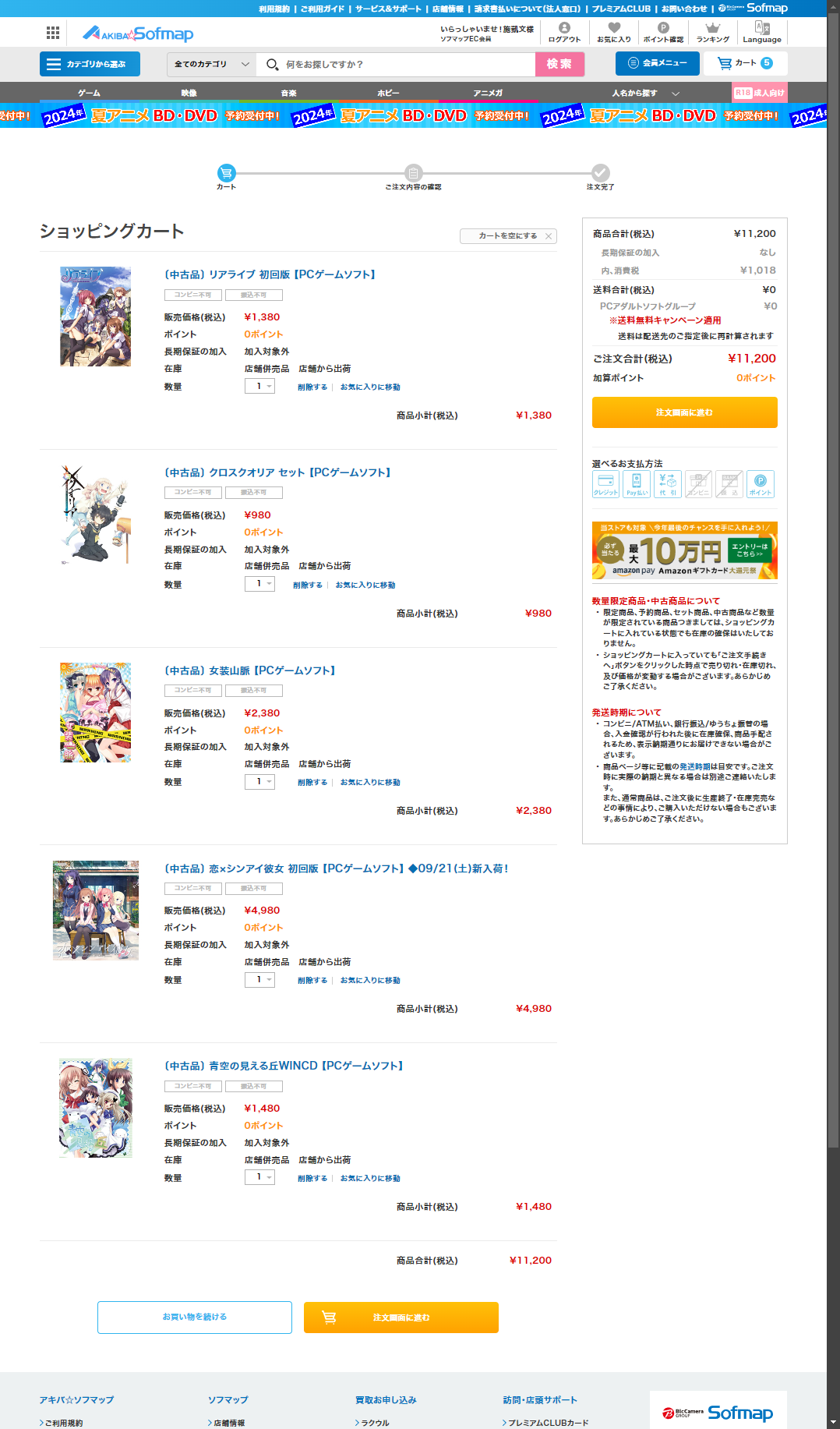This screenshot has height=1429, width=840.
Task: Expand the 人名から探す menu chevron
Action: [x=676, y=94]
